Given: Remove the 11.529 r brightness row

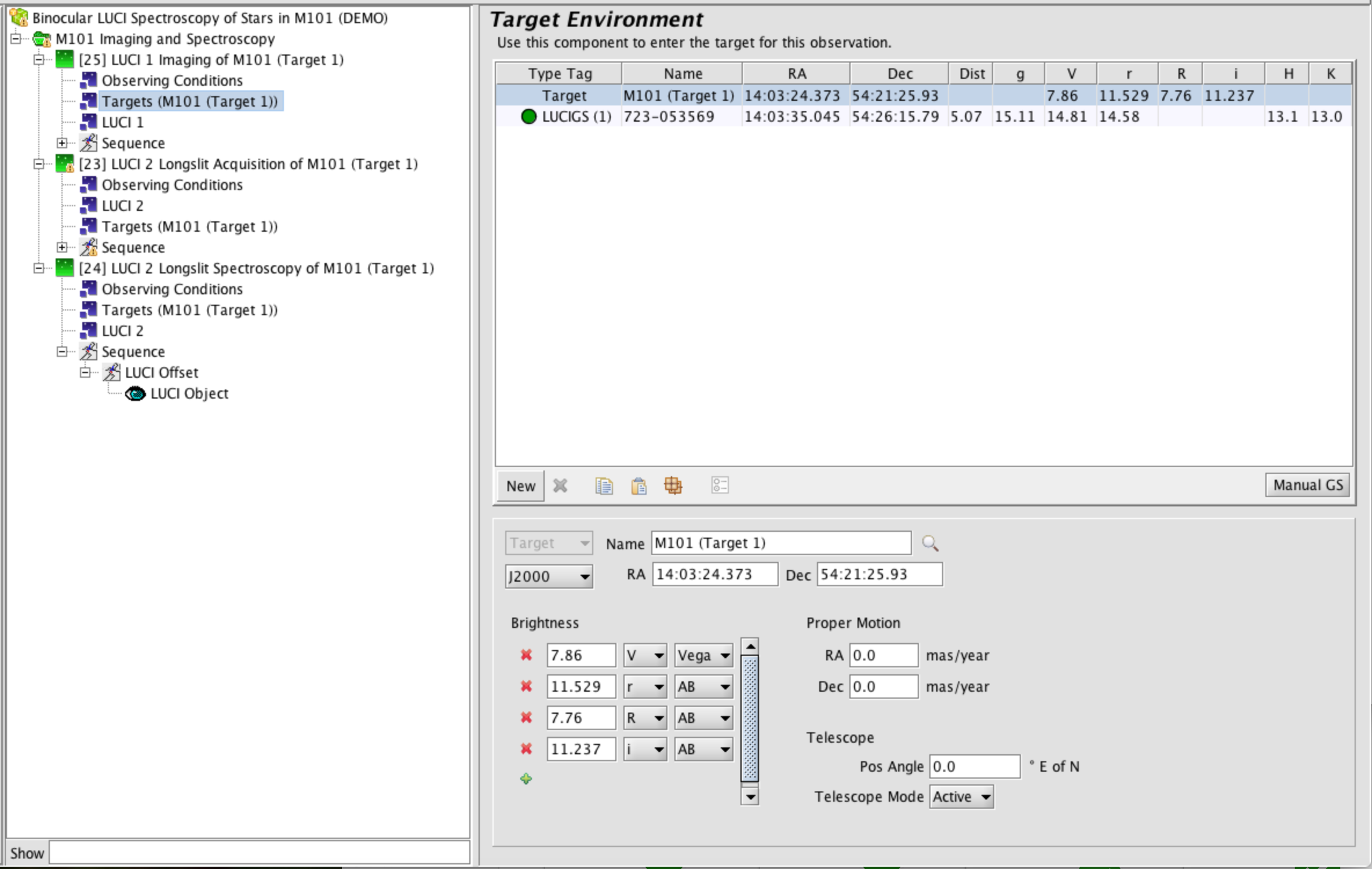Looking at the screenshot, I should click(x=526, y=686).
